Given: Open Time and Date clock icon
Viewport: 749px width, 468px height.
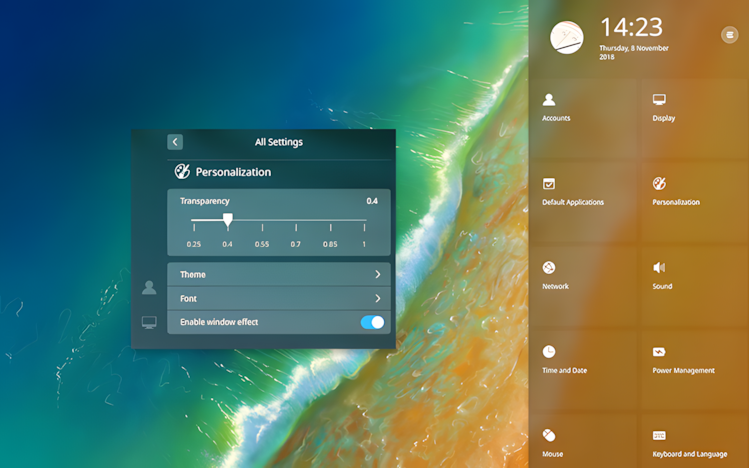Looking at the screenshot, I should point(549,351).
